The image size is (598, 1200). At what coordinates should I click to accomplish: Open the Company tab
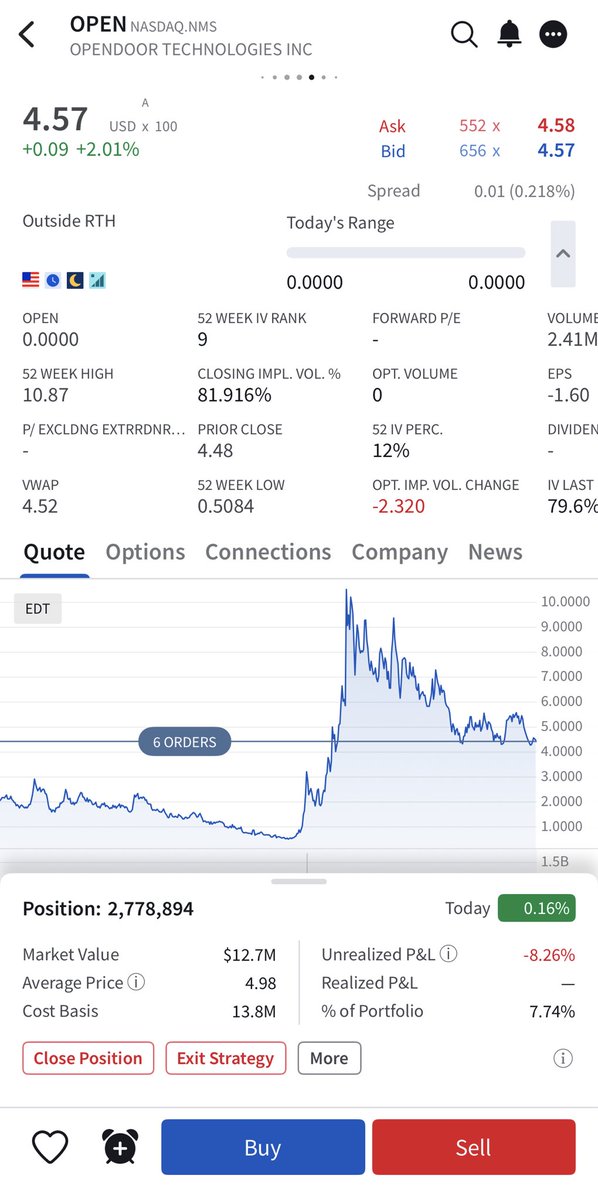pyautogui.click(x=399, y=552)
